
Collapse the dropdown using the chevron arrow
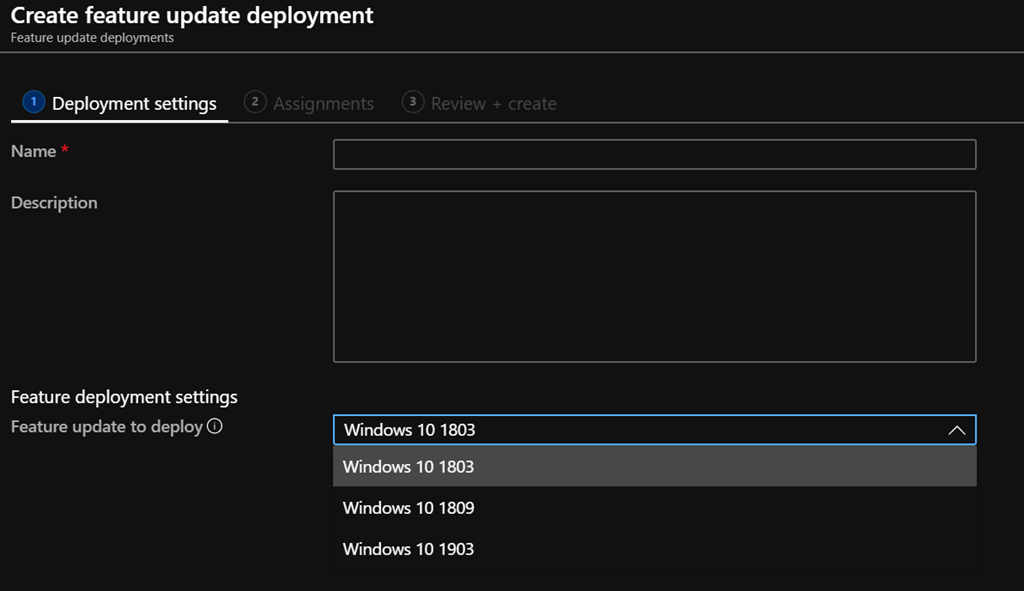pos(956,430)
